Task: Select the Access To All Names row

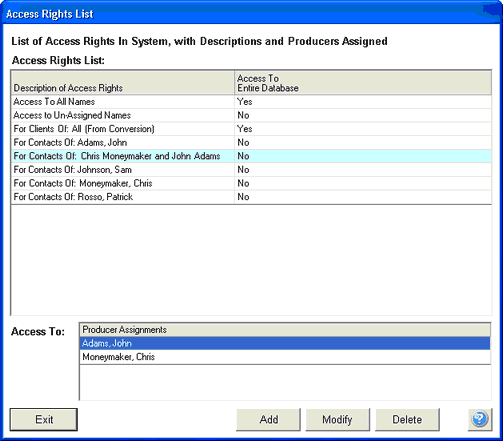Action: click(251, 102)
